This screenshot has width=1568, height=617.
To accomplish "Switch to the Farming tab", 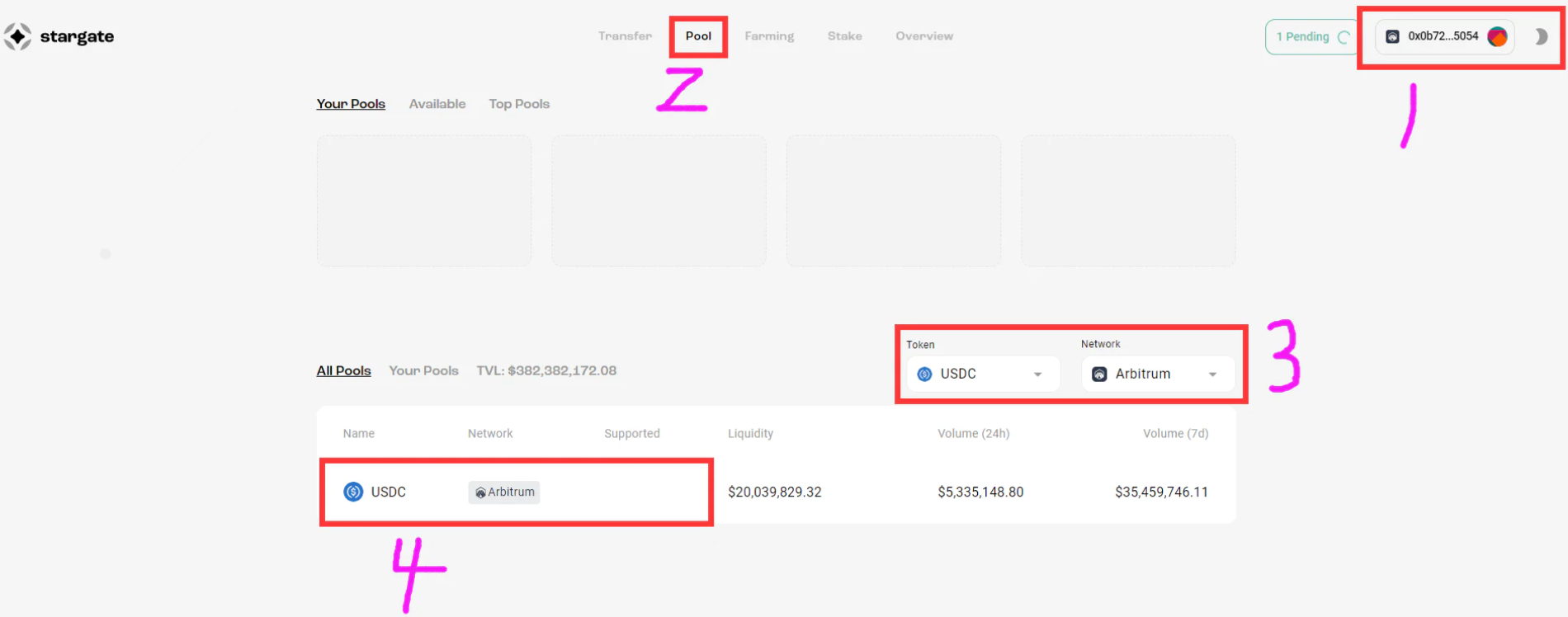I will click(x=769, y=36).
